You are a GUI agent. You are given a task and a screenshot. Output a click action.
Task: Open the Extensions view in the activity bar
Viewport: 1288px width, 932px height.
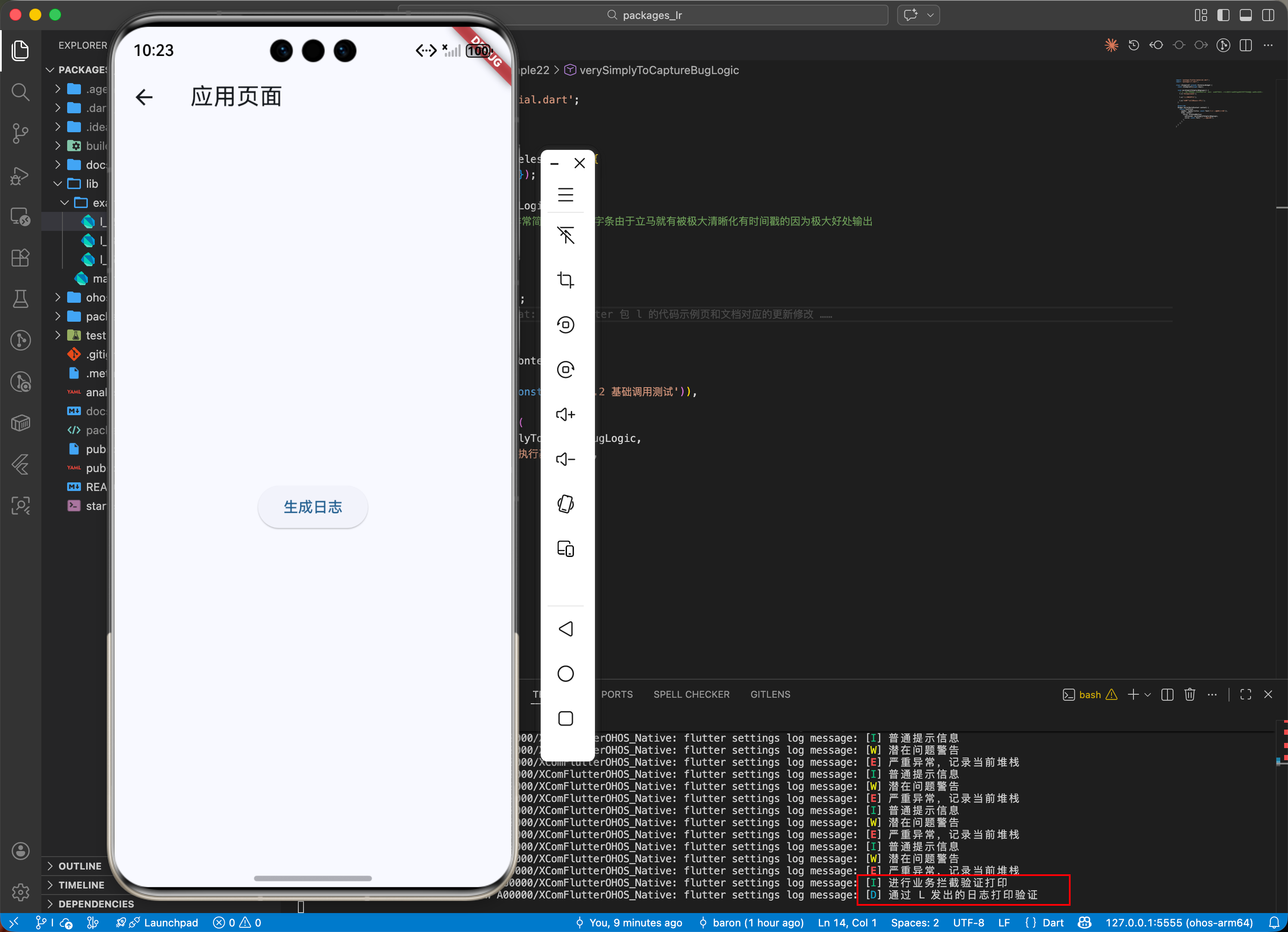pos(20,258)
